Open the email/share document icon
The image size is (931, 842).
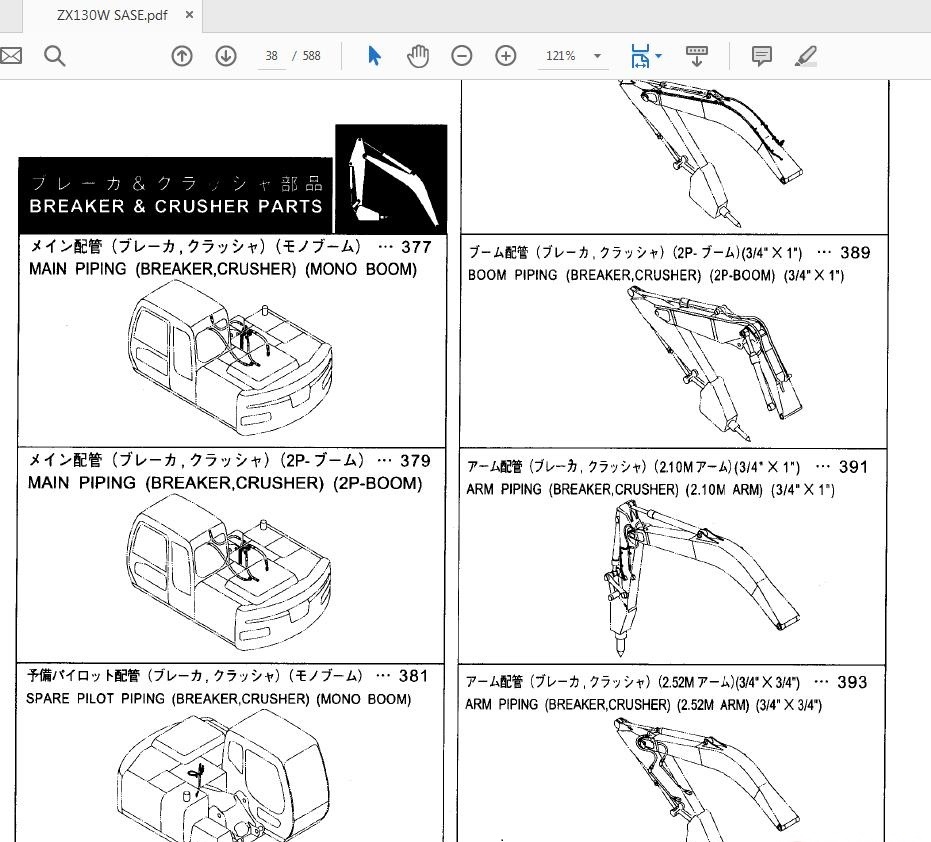[11, 55]
